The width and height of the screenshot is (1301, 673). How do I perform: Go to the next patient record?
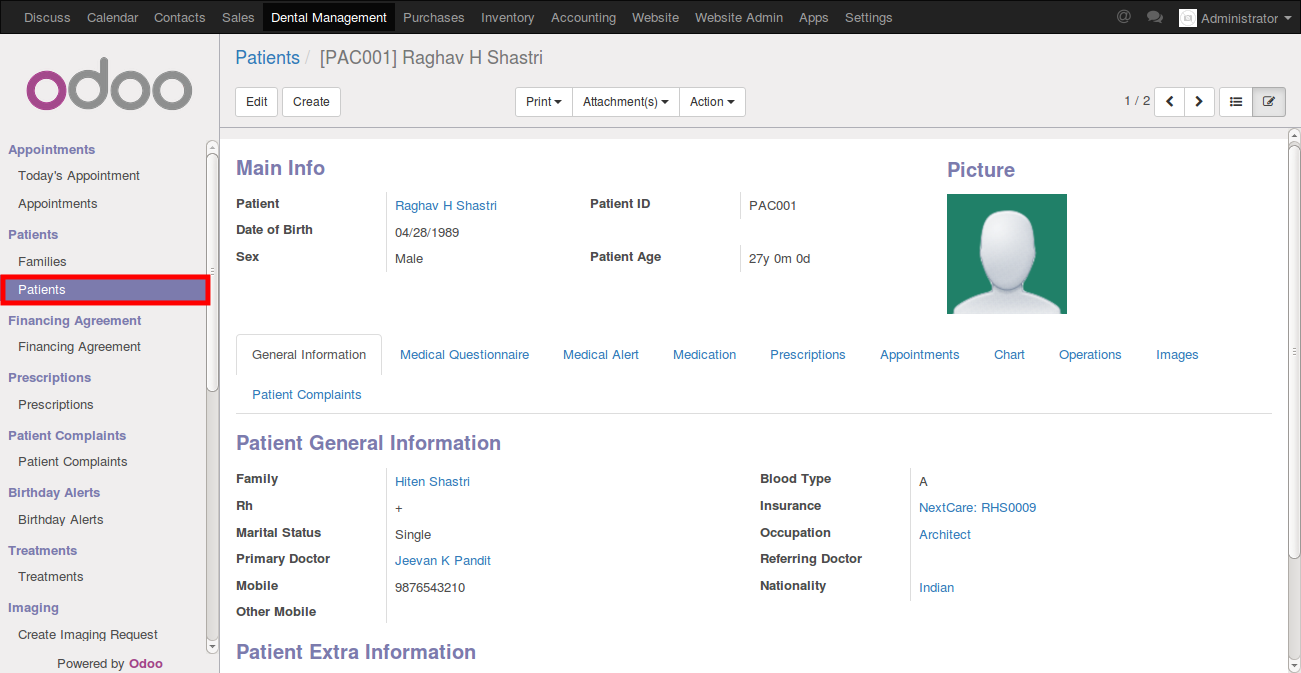click(x=1199, y=102)
